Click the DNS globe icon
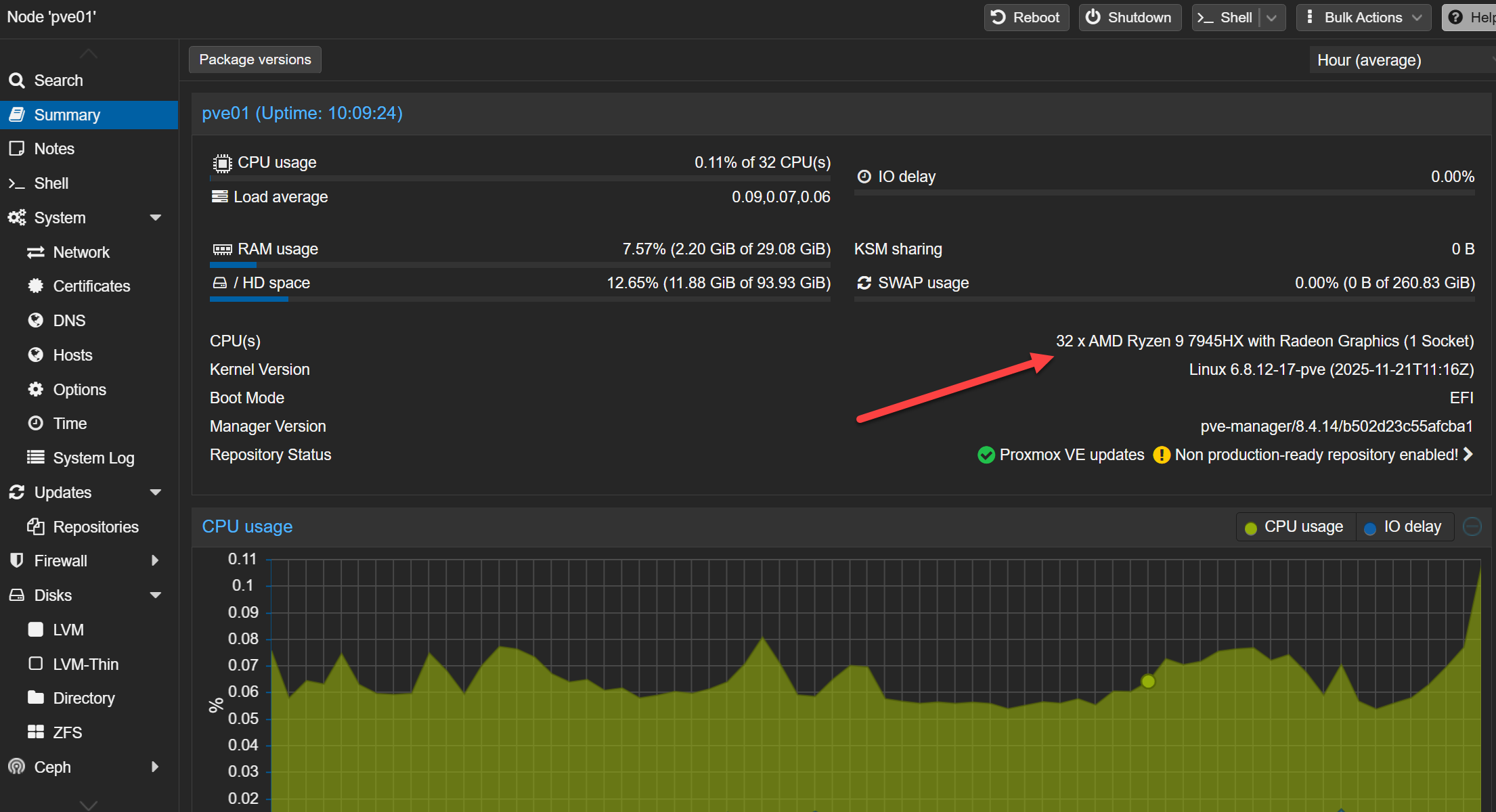The image size is (1496, 812). 35,321
